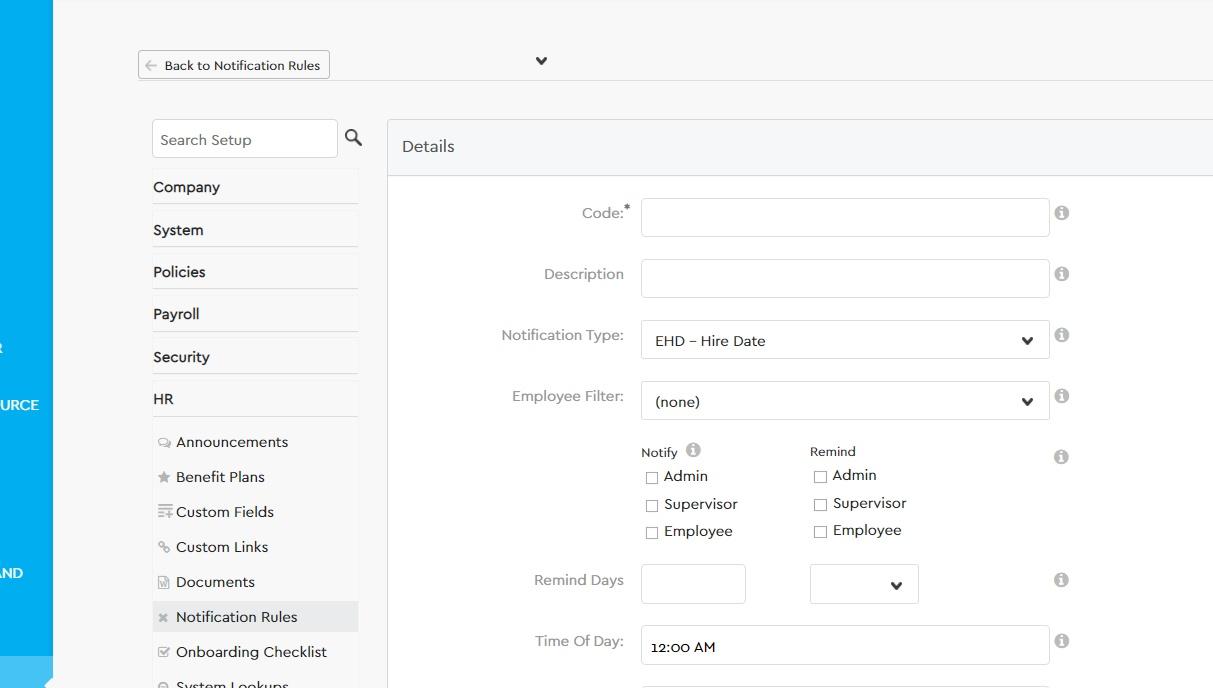The image size is (1213, 688).
Task: Expand the Employee Filter dropdown
Action: [844, 401]
